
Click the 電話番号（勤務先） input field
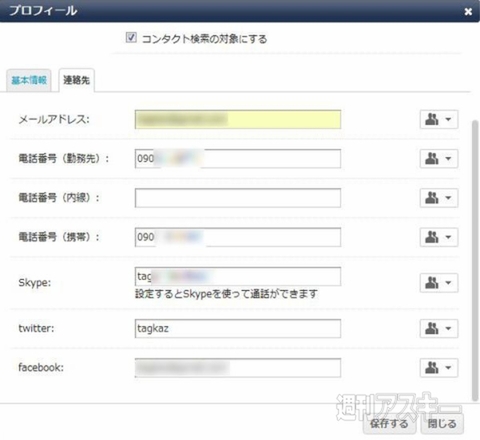(238, 158)
